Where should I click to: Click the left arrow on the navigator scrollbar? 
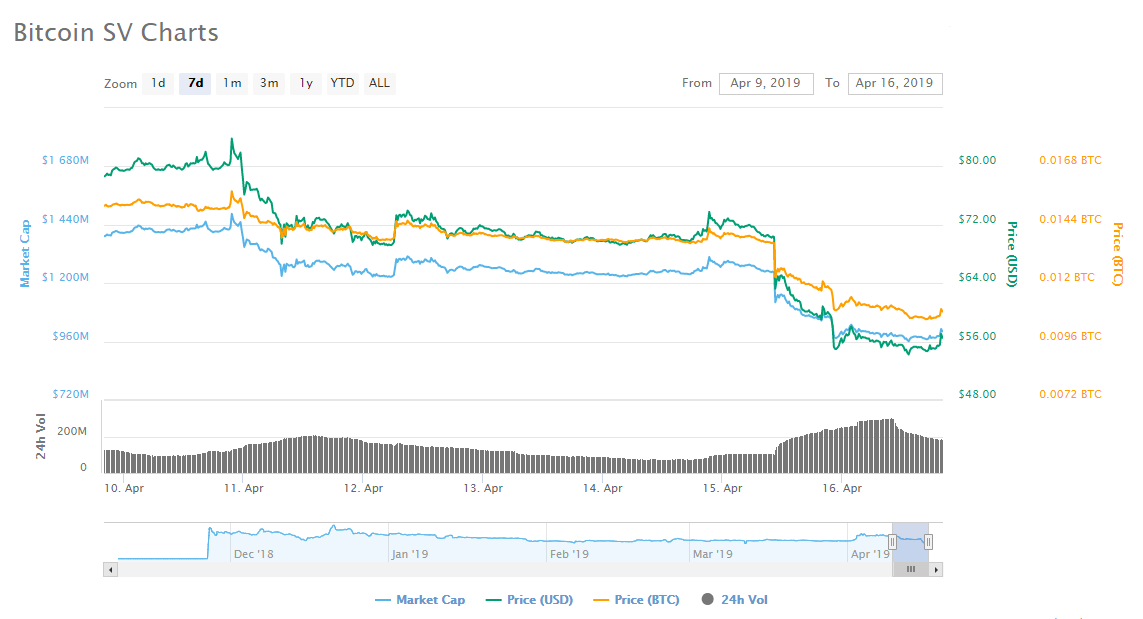pyautogui.click(x=110, y=569)
